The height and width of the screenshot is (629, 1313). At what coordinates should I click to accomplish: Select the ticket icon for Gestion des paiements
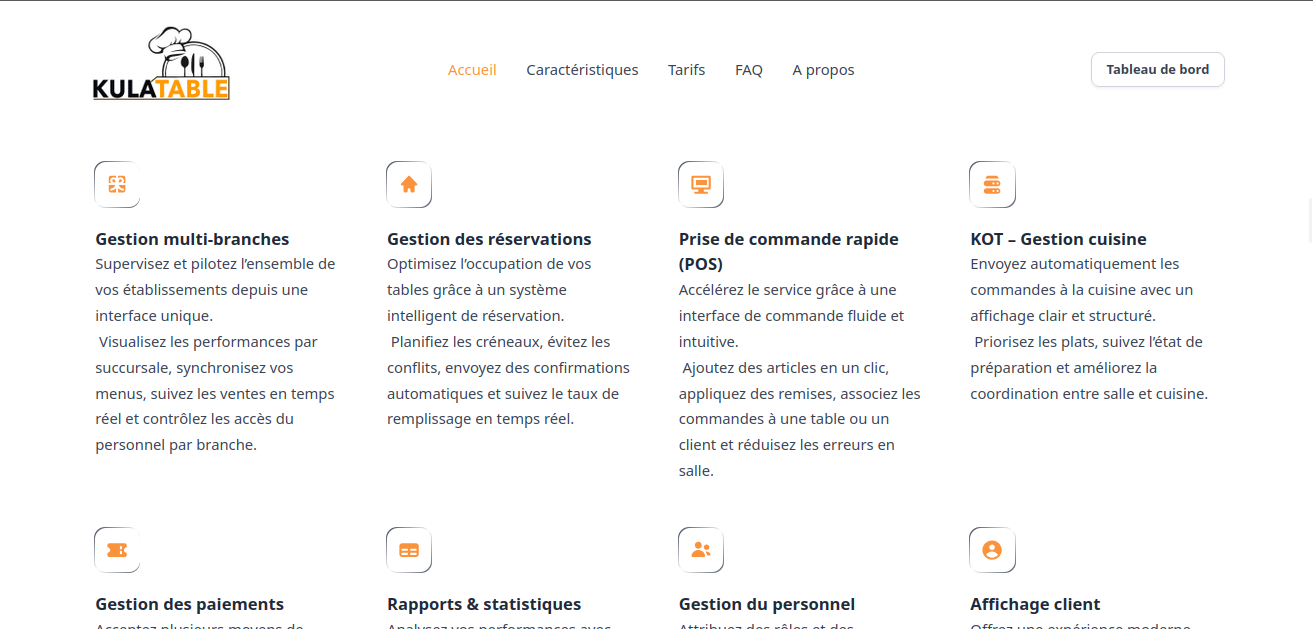(117, 550)
